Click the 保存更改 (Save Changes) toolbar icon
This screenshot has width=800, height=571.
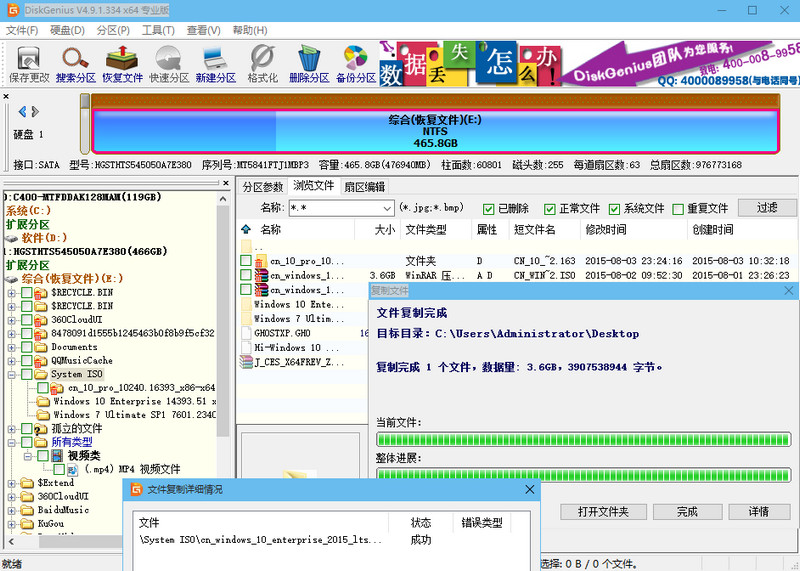pos(29,63)
